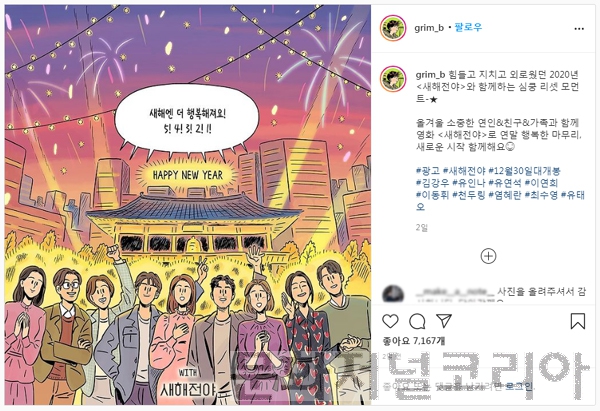The width and height of the screenshot is (600, 411).
Task: Open comments with the speech bubble icon
Action: point(417,321)
